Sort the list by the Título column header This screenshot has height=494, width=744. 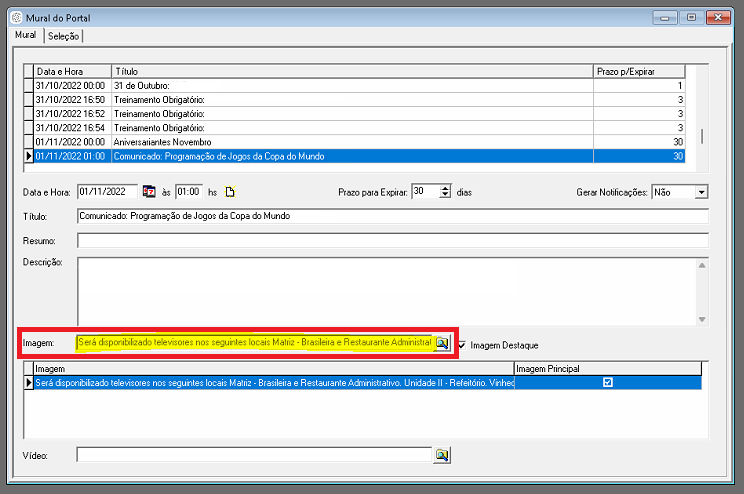(x=350, y=72)
